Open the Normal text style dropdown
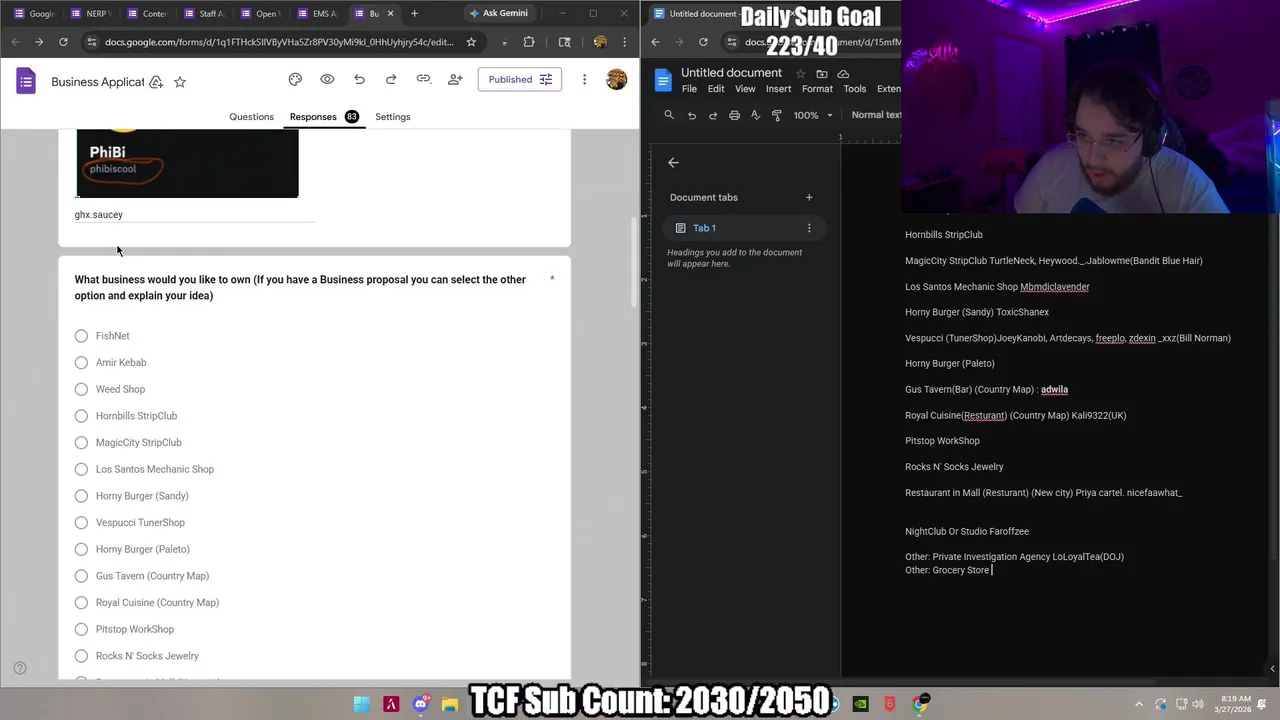 875,115
